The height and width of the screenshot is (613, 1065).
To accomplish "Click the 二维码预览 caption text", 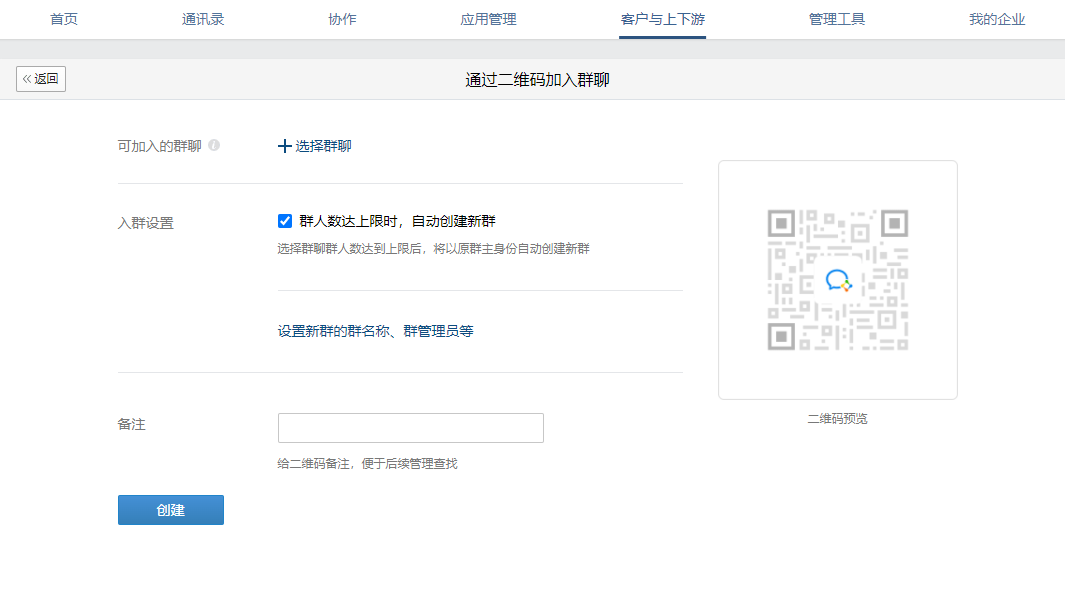I will point(837,419).
